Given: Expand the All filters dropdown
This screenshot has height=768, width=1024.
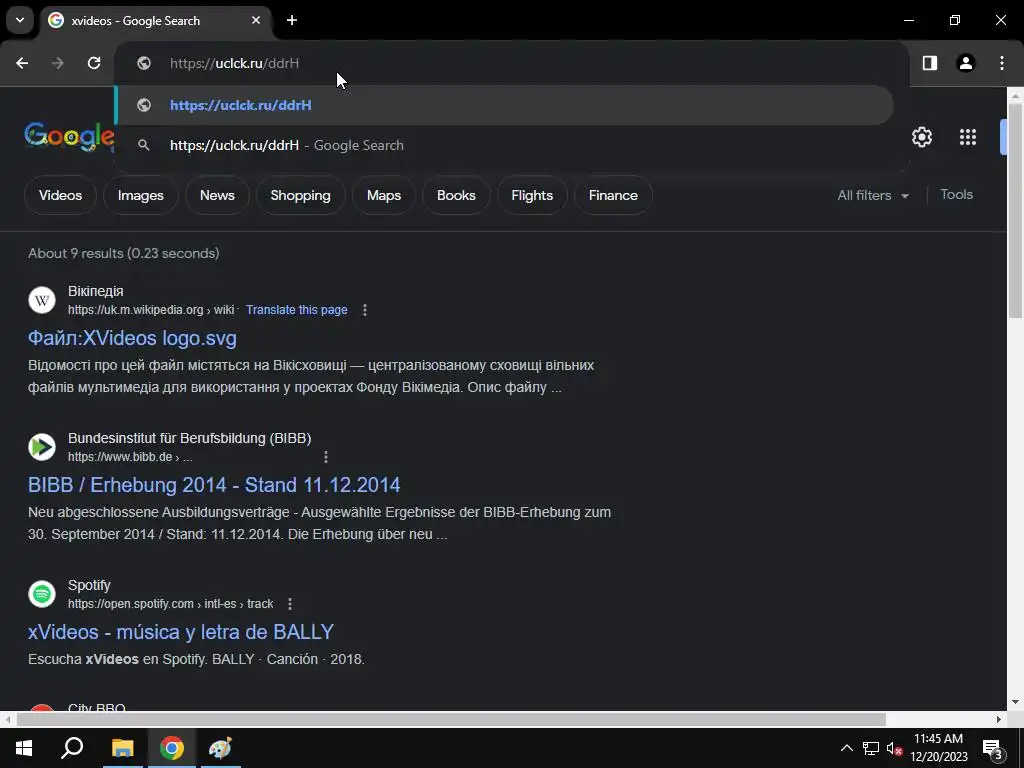Looking at the screenshot, I should pos(873,195).
